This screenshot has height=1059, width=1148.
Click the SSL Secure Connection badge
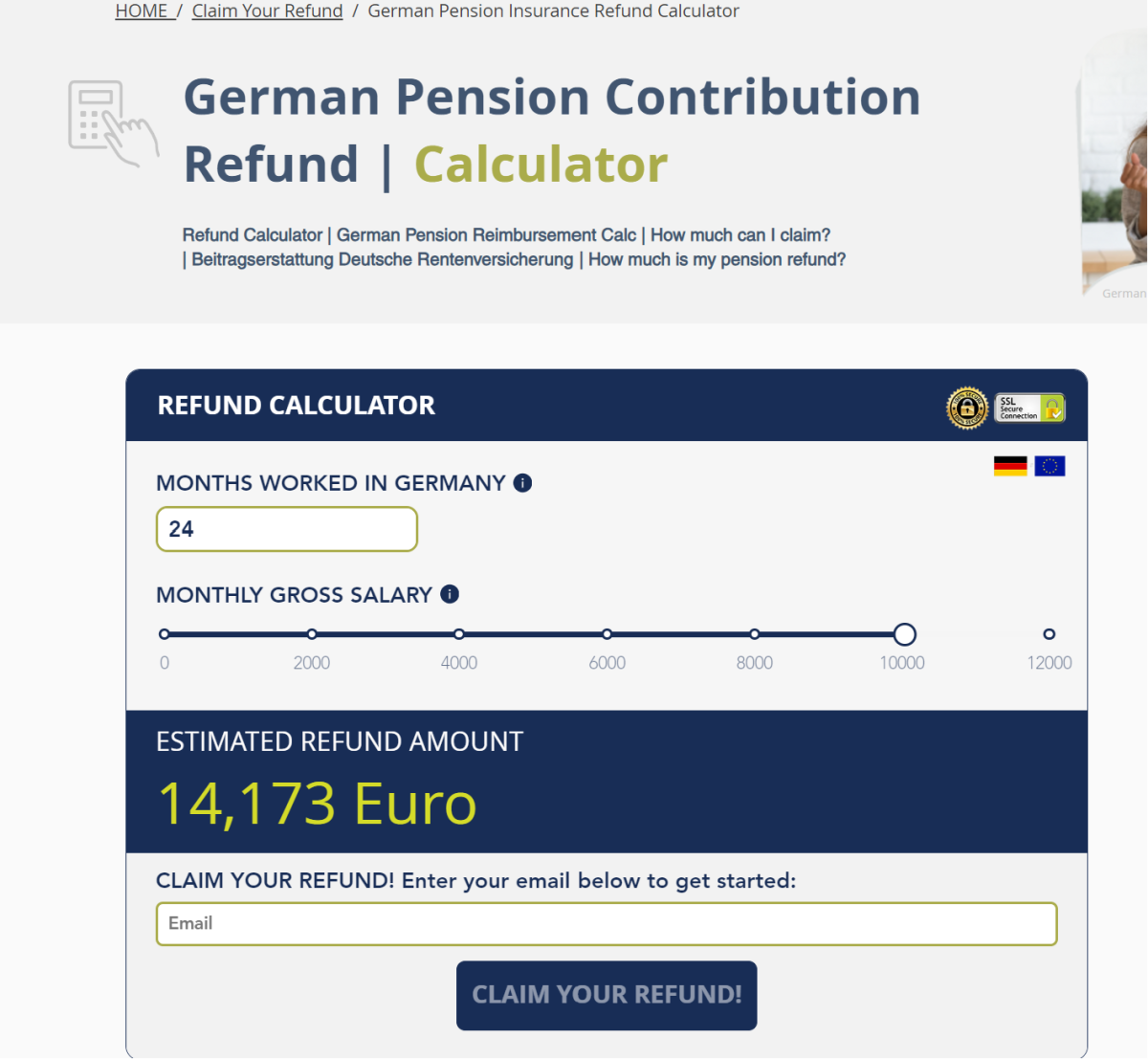click(x=1029, y=408)
